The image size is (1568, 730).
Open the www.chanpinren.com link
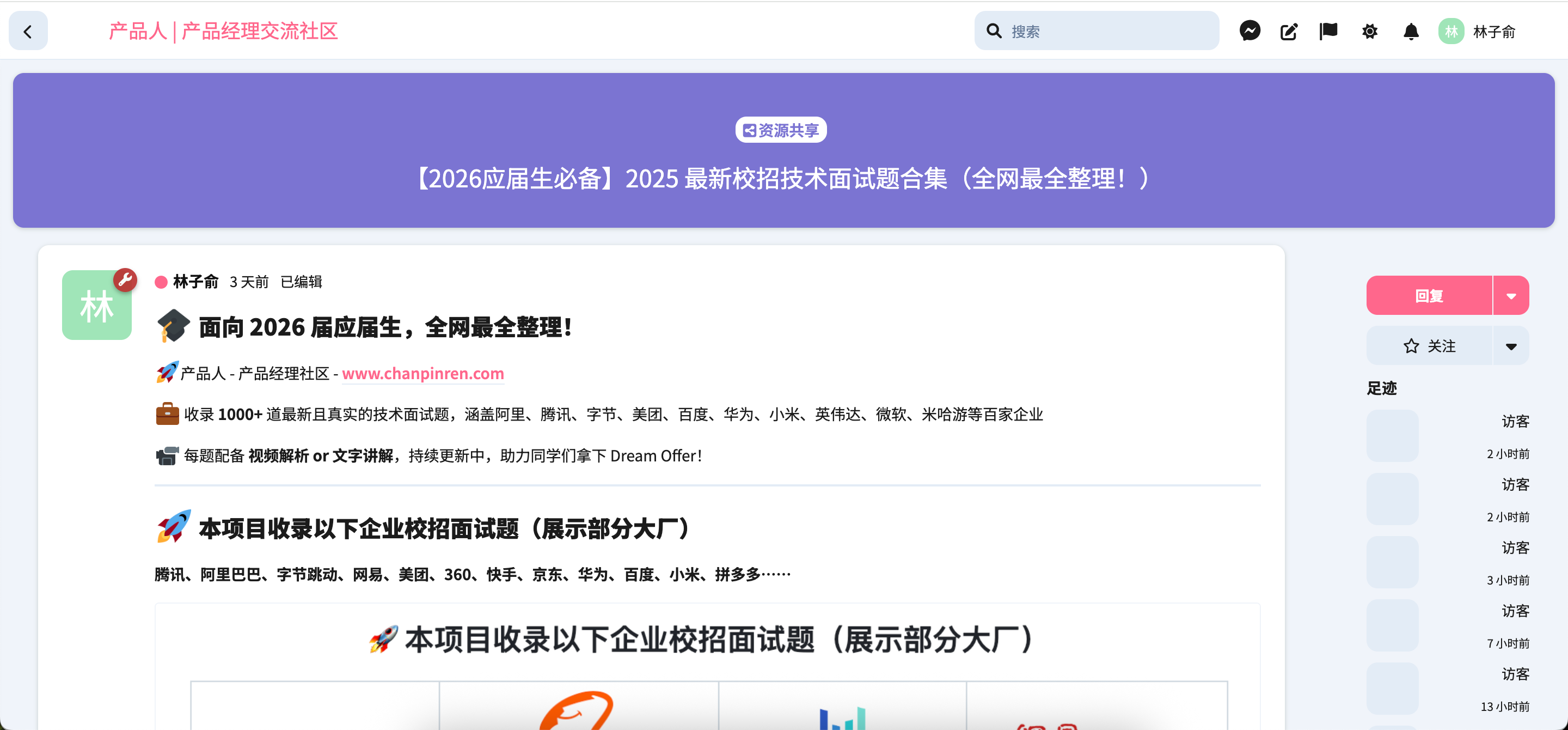click(422, 373)
